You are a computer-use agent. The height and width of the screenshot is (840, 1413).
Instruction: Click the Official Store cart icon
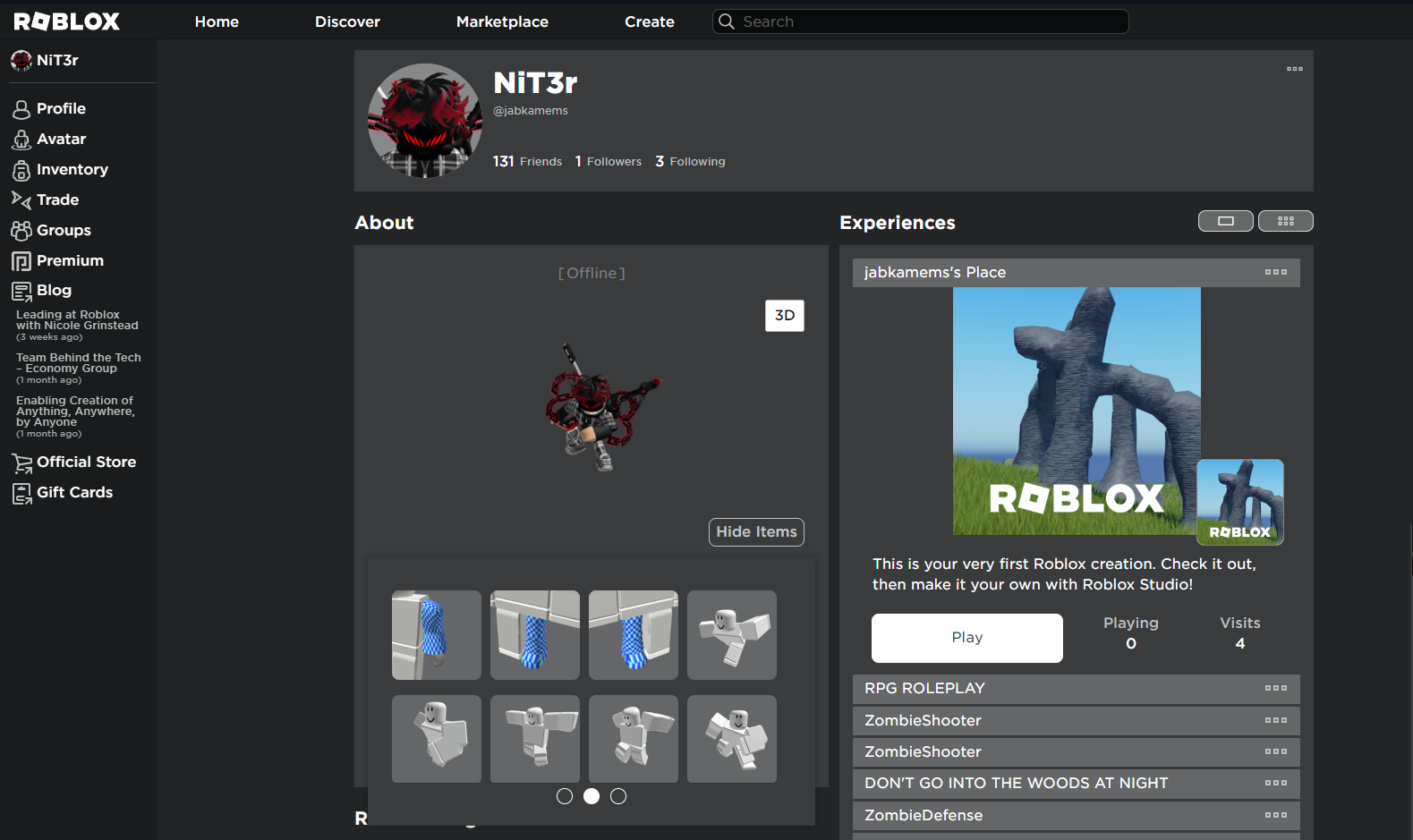(x=21, y=462)
